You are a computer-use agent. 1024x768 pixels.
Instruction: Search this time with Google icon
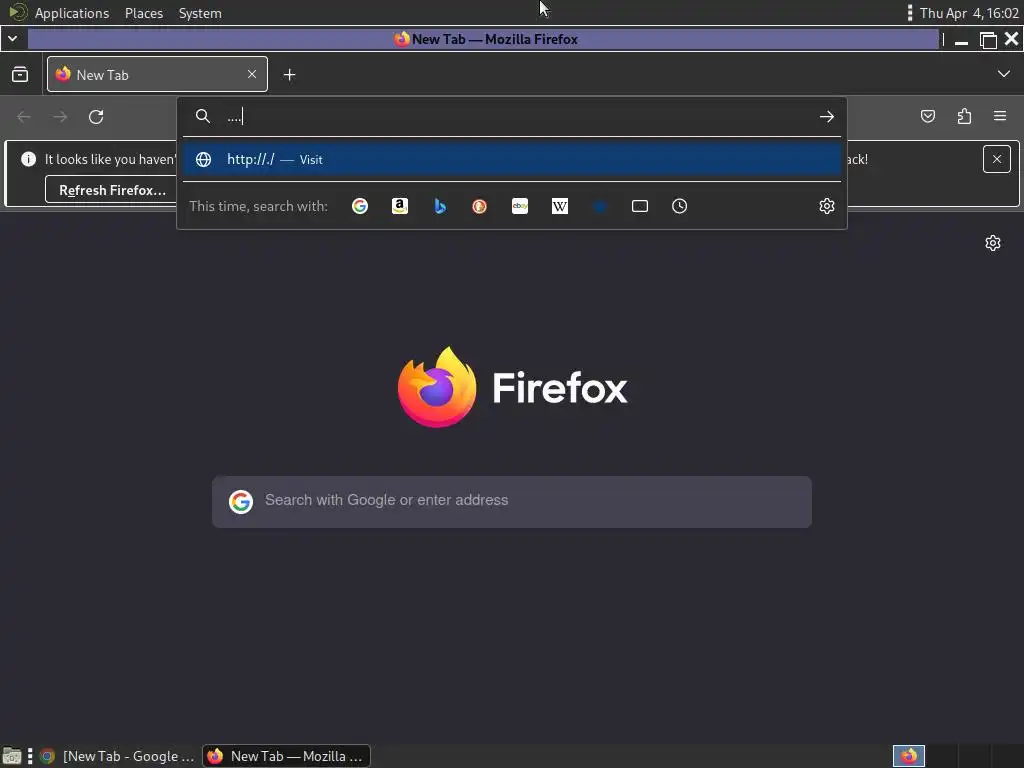click(360, 206)
